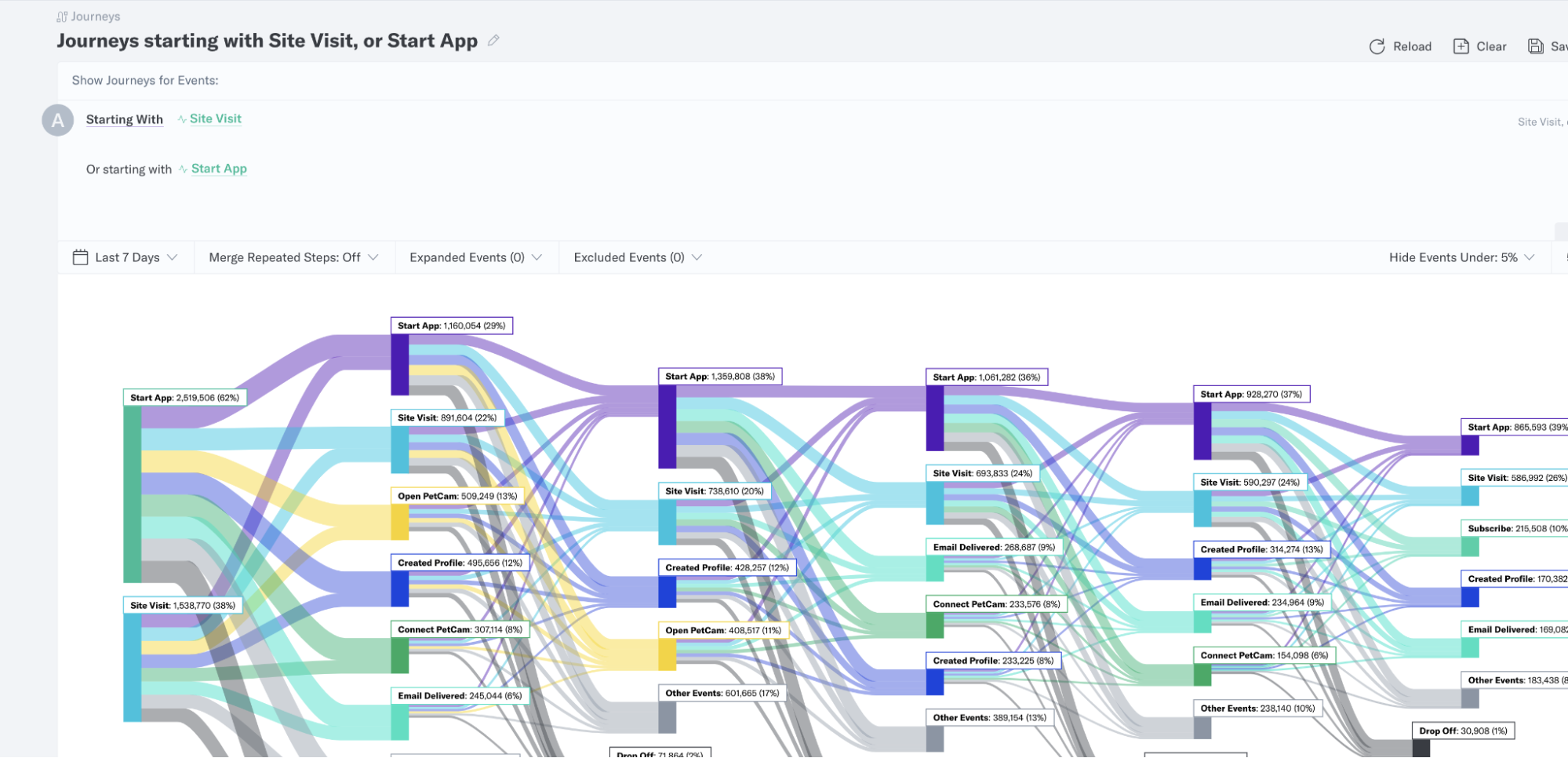The width and height of the screenshot is (1568, 758).
Task: Click the 'Site Visit: 590,297 (24%)' label
Action: pos(1250,483)
